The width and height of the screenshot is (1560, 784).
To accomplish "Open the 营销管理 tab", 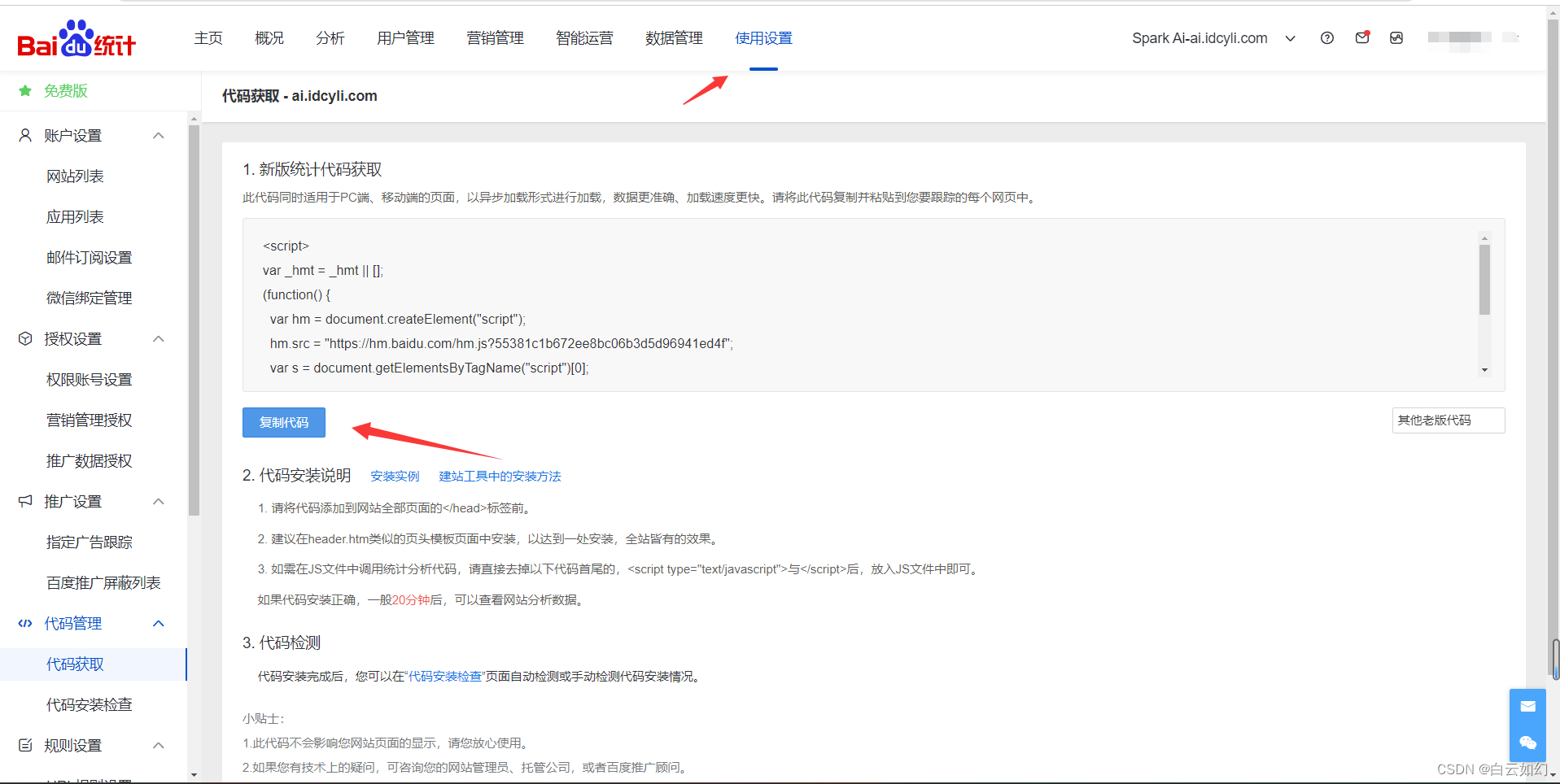I will click(495, 38).
